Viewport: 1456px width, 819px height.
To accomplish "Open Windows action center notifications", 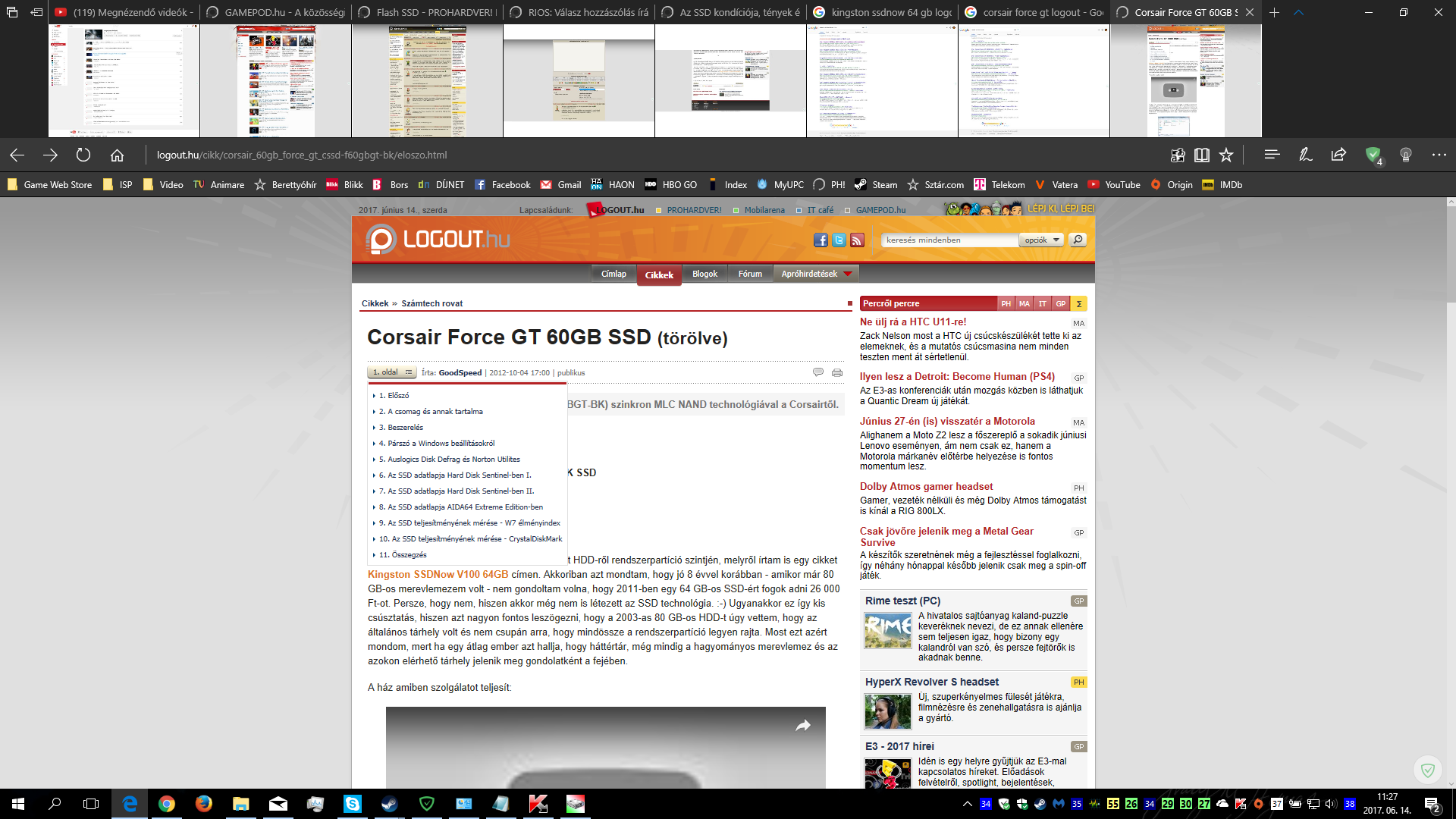I will 1432,804.
